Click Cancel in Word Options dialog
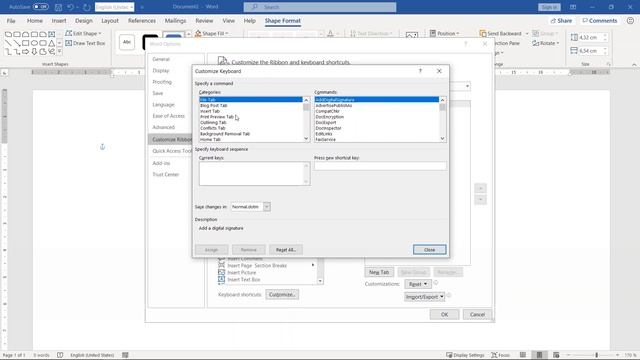This screenshot has width=640, height=360. click(477, 314)
